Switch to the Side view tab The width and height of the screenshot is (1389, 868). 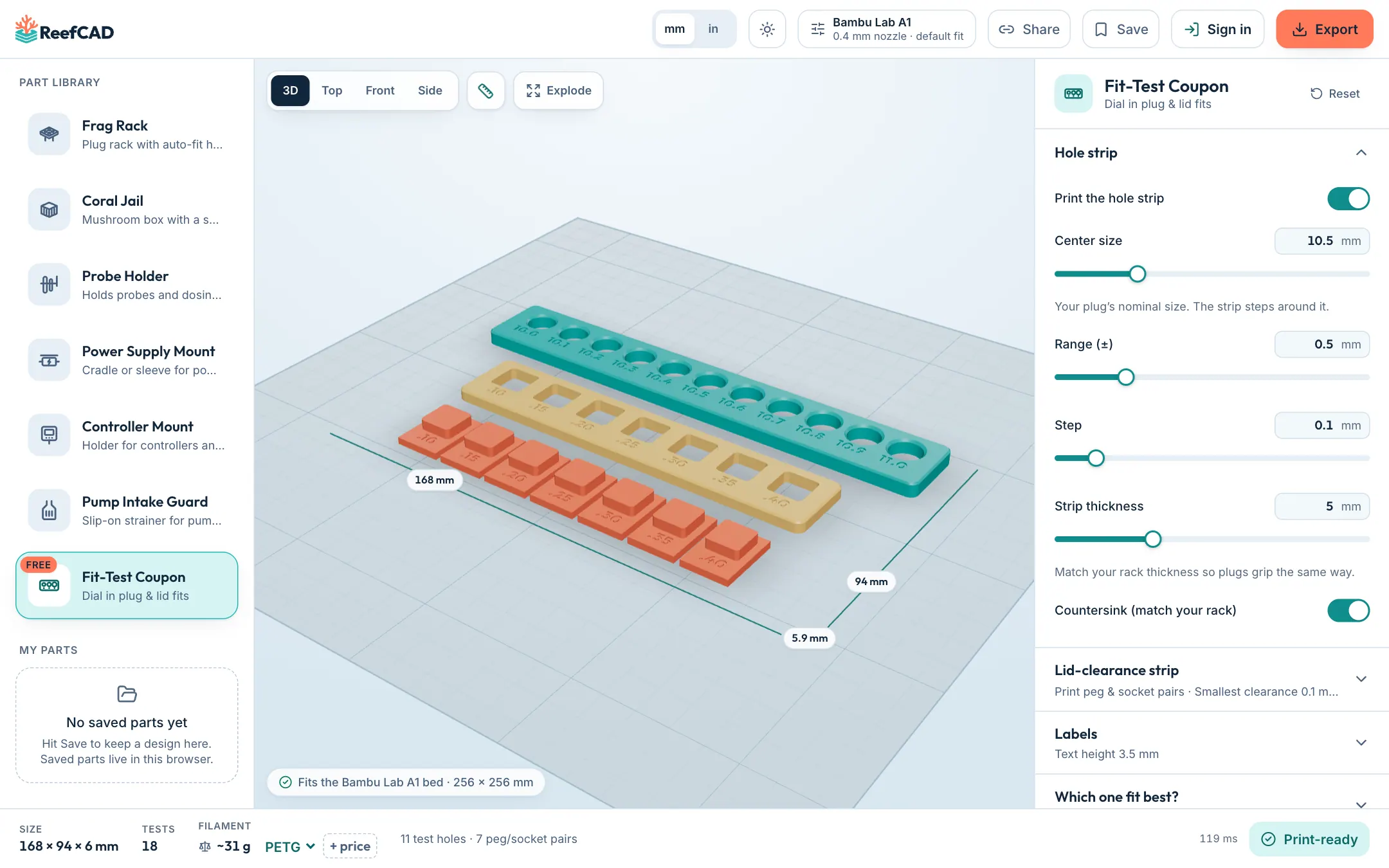pos(430,91)
